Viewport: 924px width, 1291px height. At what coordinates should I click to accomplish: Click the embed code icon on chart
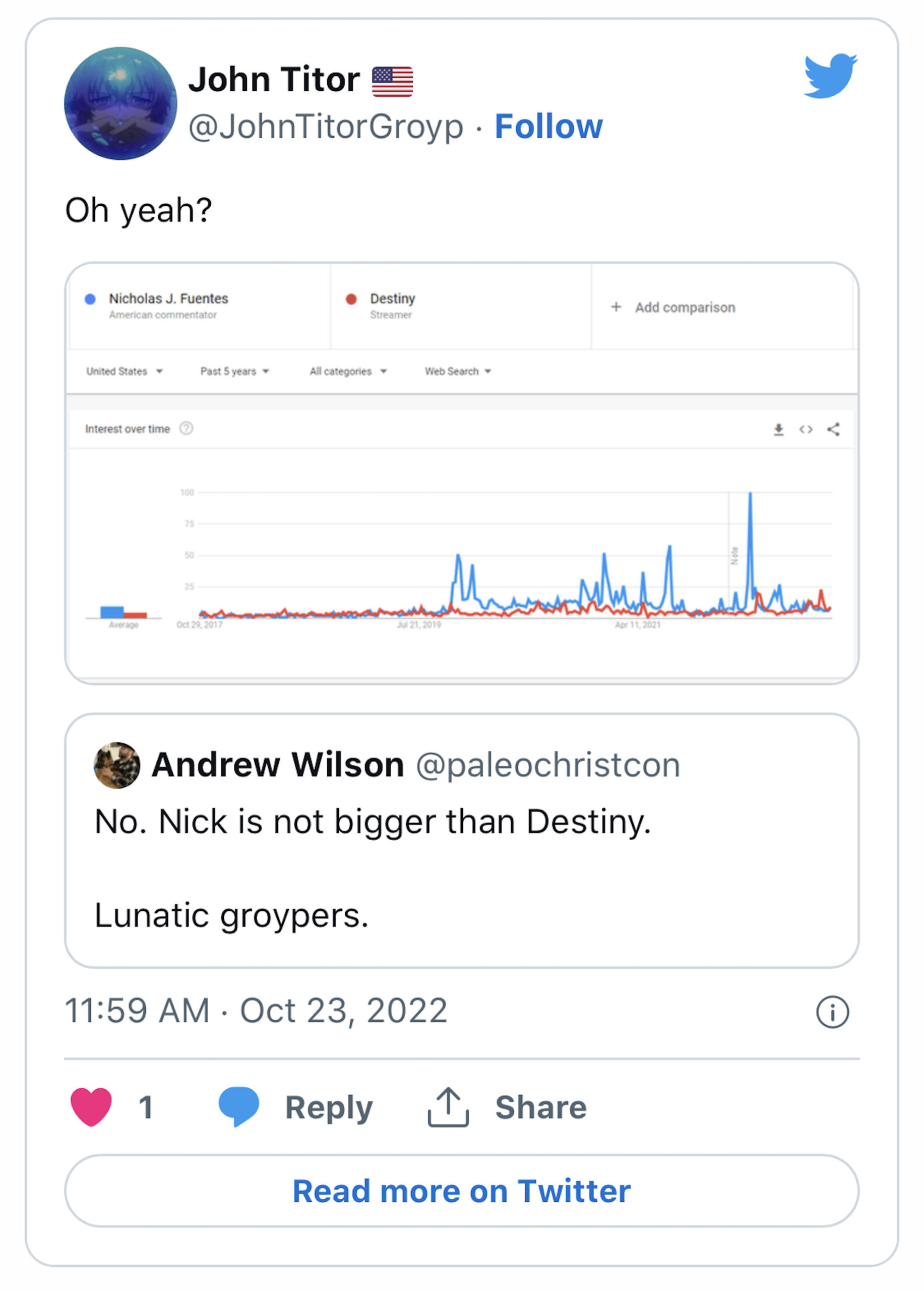pyautogui.click(x=806, y=430)
